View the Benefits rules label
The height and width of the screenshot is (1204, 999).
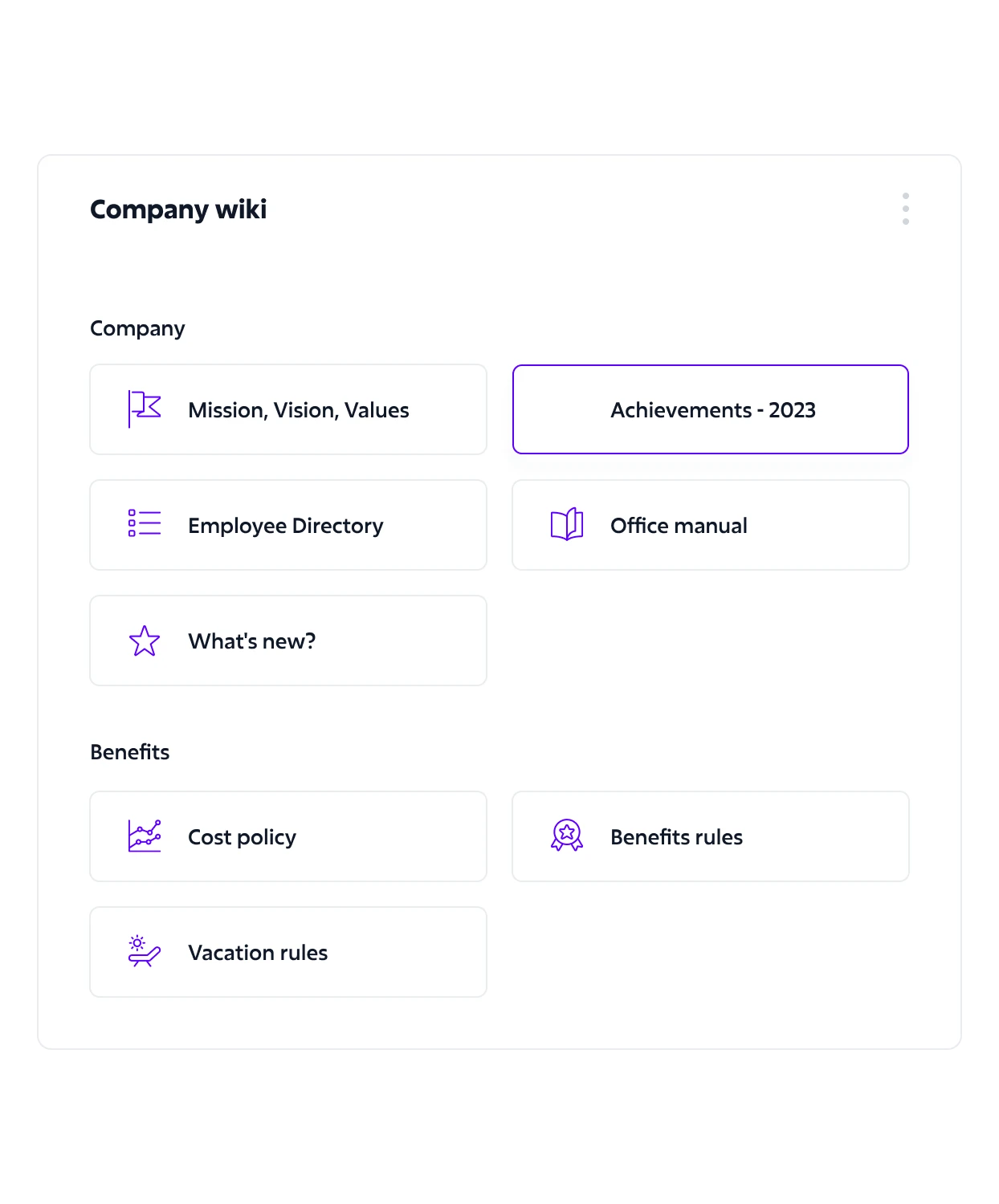click(676, 837)
